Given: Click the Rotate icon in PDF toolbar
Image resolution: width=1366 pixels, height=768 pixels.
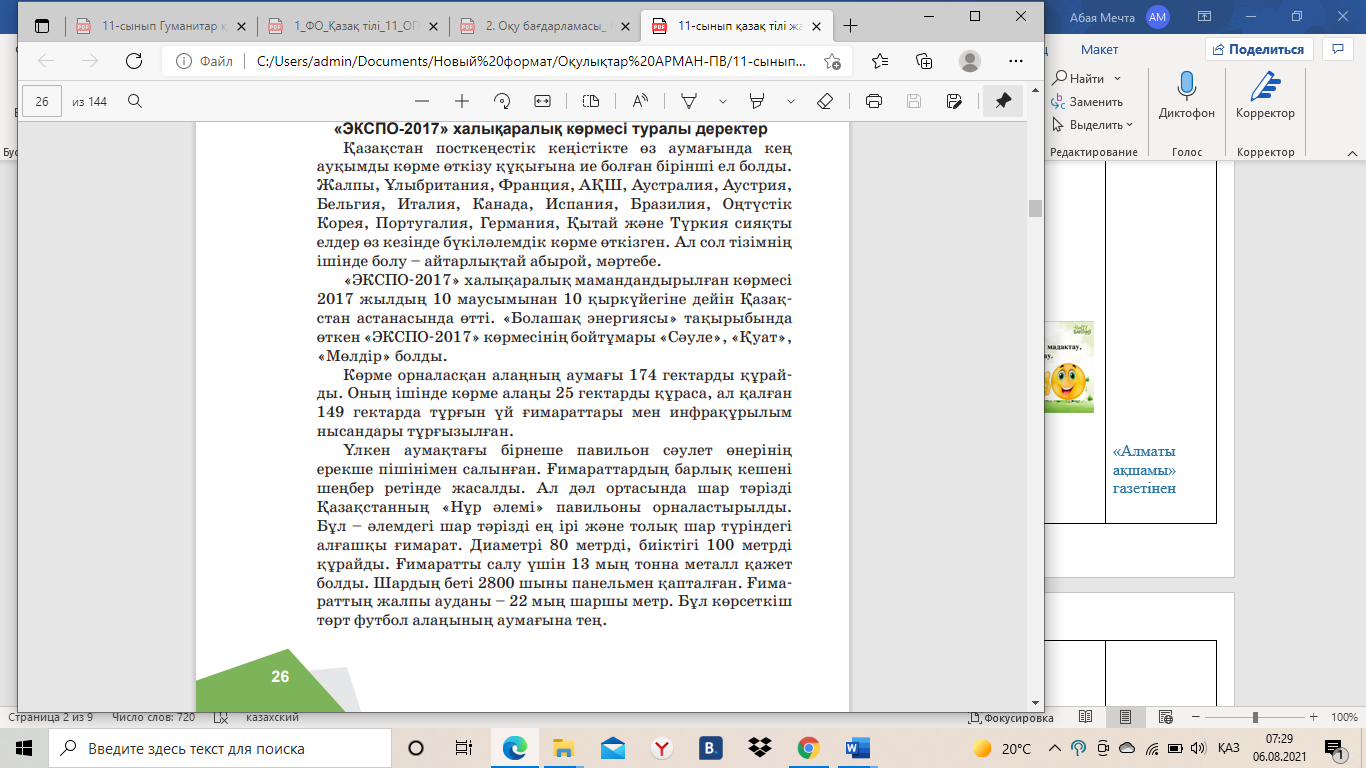Looking at the screenshot, I should tap(502, 101).
